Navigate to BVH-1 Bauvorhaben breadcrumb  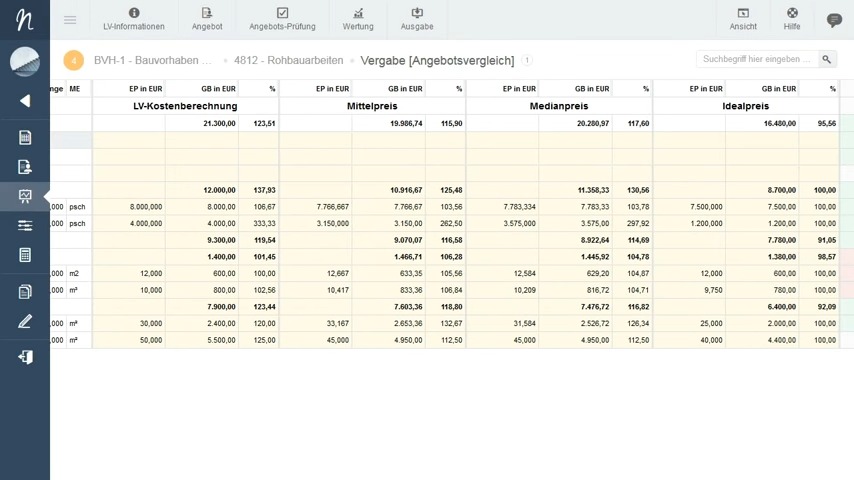coord(152,61)
